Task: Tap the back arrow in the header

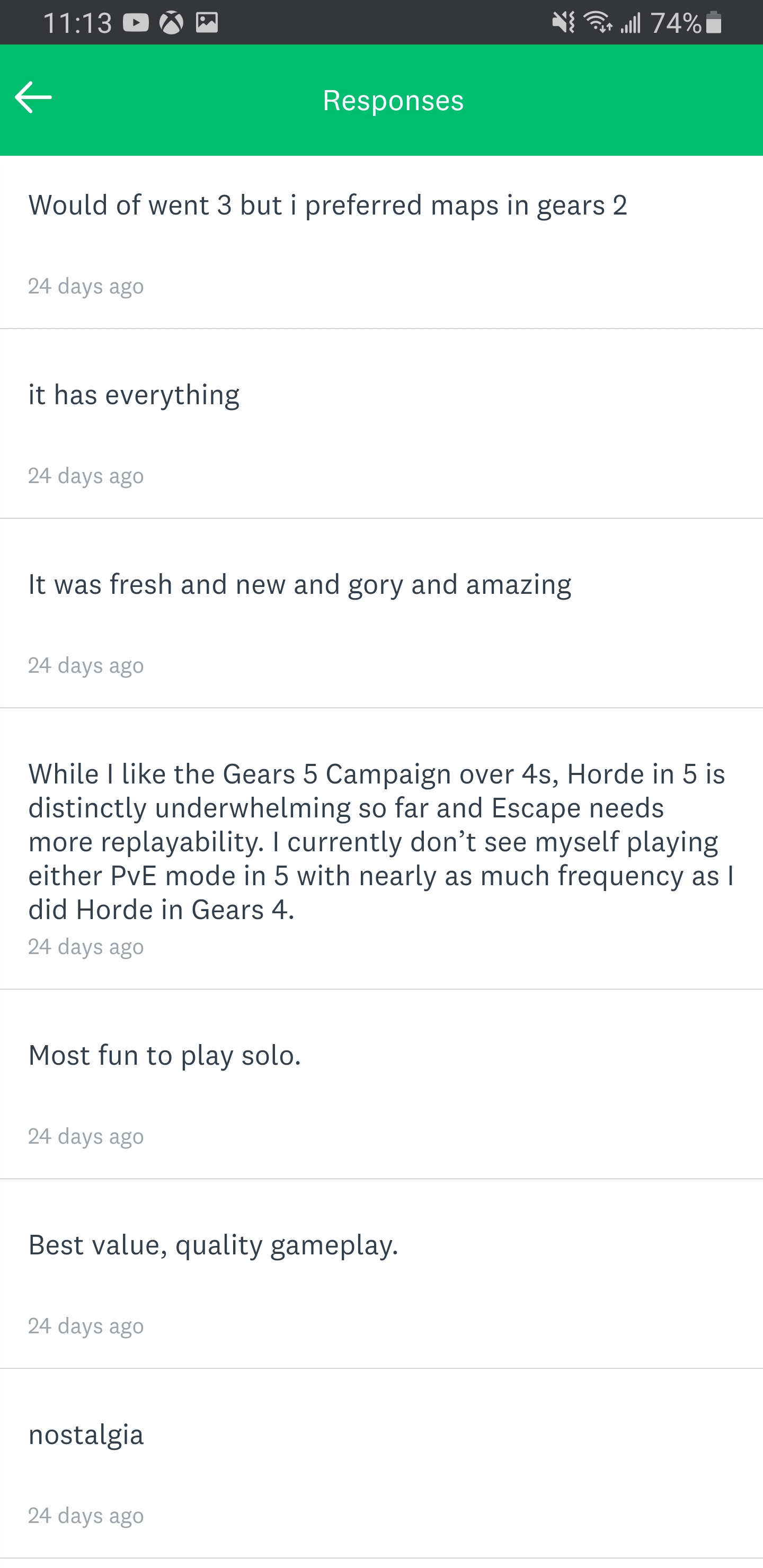Action: [33, 98]
